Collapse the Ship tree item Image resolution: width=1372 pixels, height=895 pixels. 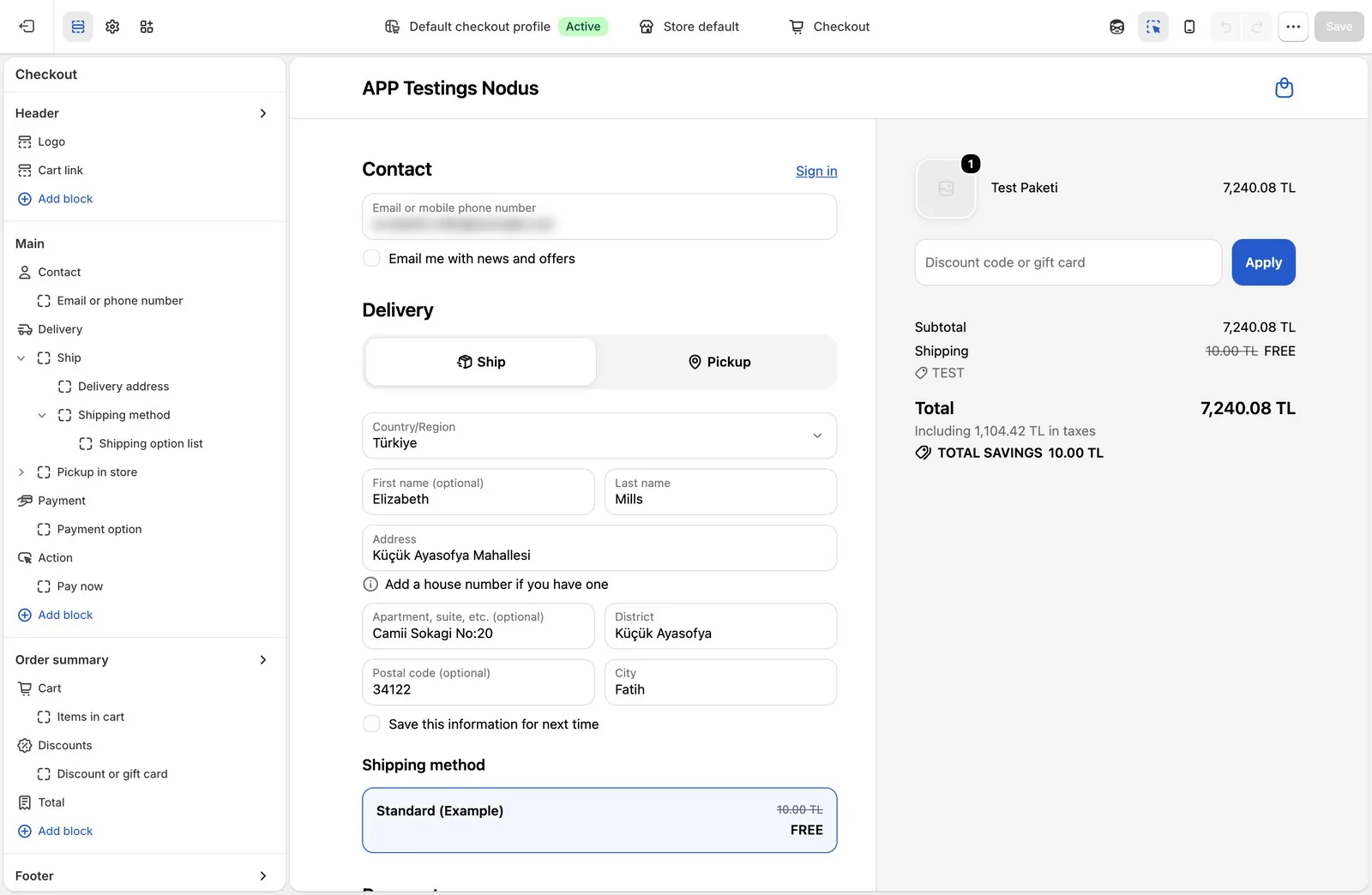[21, 358]
